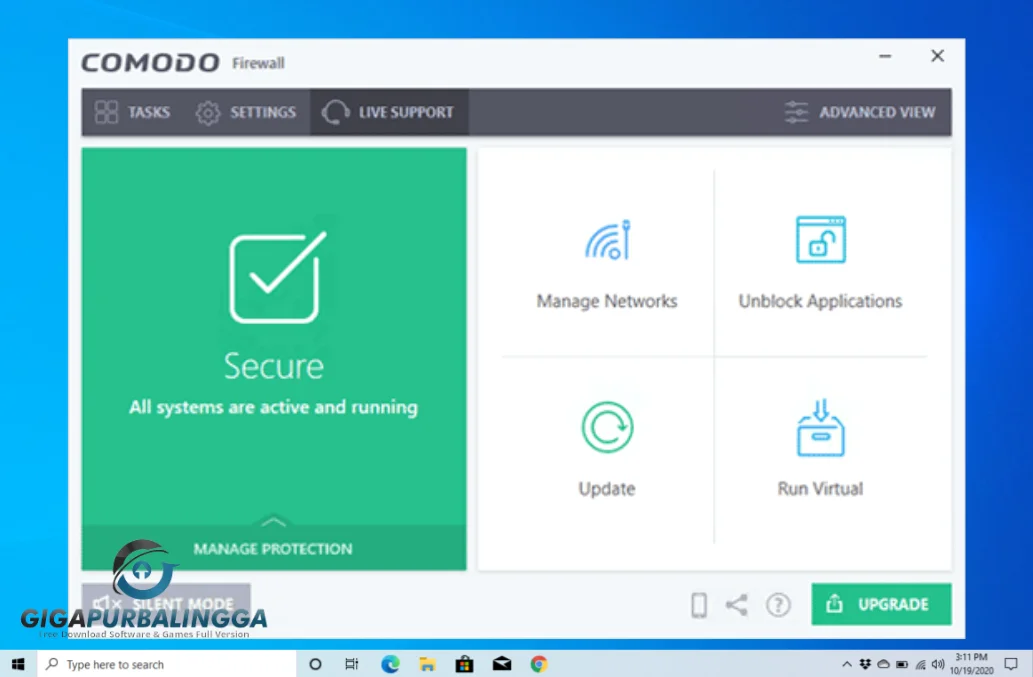1033x677 pixels.
Task: Open the Action Center notifications
Action: (x=1011, y=664)
